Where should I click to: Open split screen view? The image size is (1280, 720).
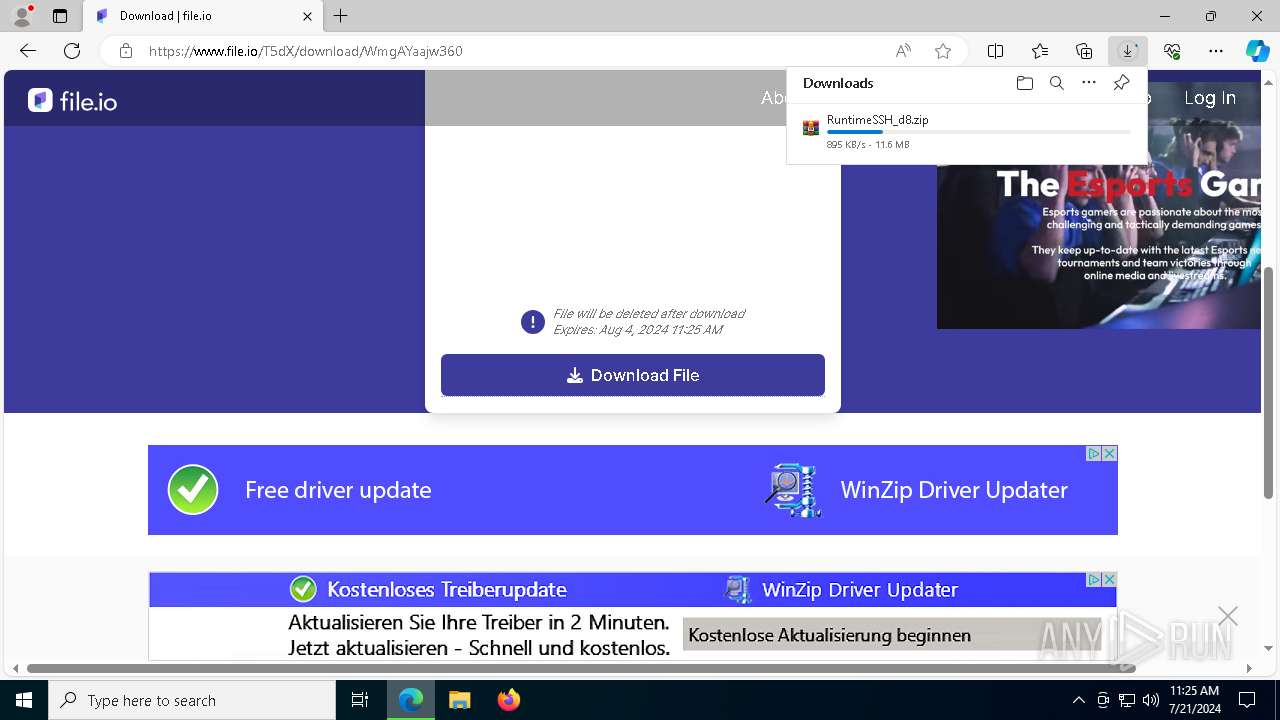[x=996, y=51]
